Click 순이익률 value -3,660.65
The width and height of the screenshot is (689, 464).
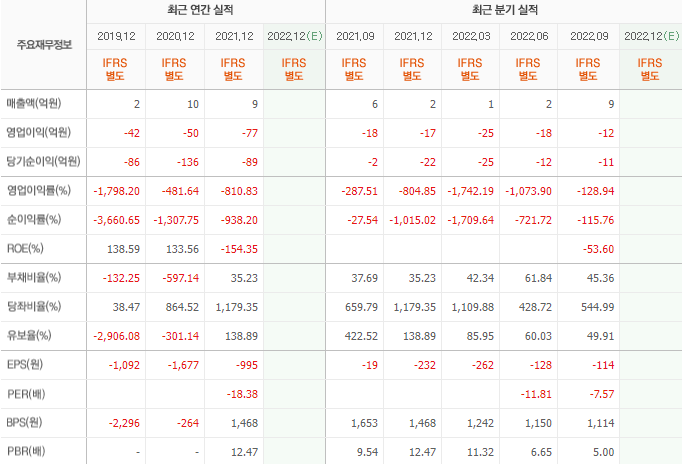(116, 221)
